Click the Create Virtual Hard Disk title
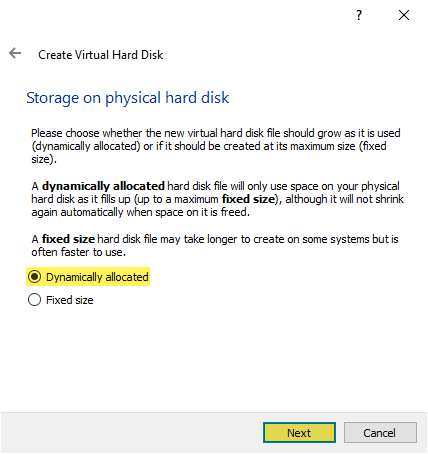The width and height of the screenshot is (428, 454). pyautogui.click(x=100, y=55)
